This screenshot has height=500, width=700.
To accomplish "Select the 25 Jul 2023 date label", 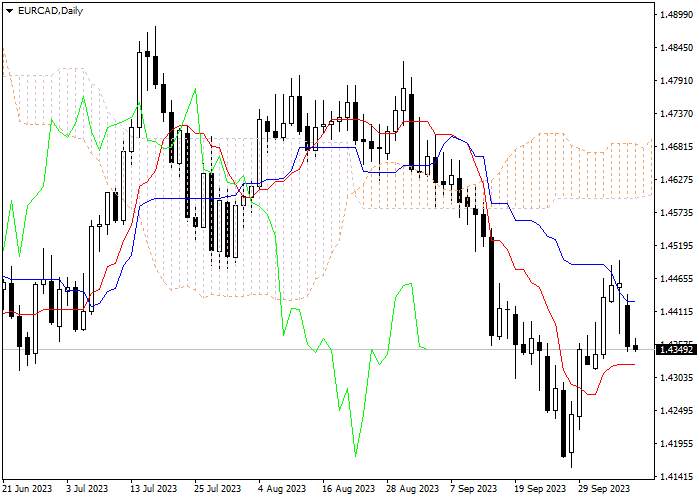I will click(217, 489).
